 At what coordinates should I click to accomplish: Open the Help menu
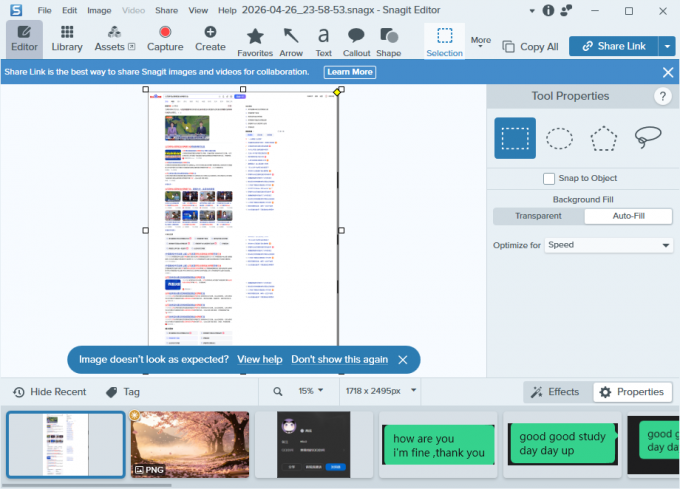point(227,10)
